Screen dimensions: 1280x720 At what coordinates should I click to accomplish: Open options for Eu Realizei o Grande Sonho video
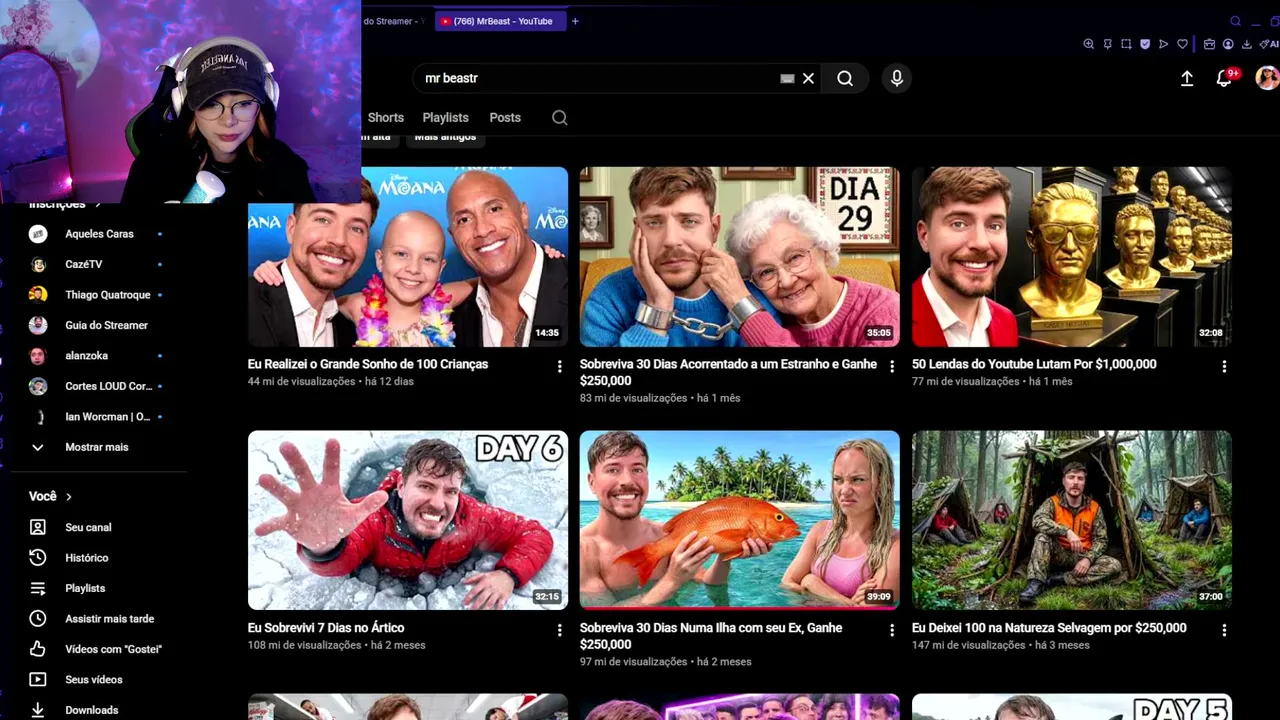click(560, 367)
